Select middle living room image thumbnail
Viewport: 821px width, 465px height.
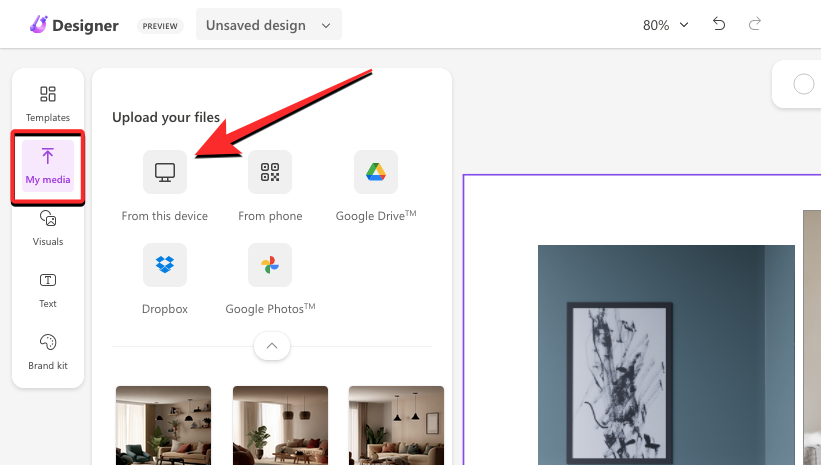coord(280,425)
